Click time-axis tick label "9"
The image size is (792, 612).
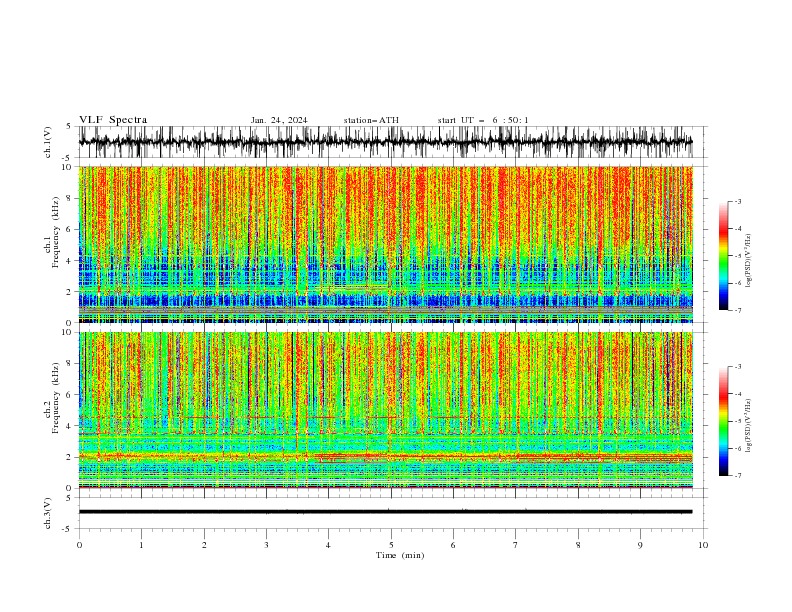(x=640, y=545)
